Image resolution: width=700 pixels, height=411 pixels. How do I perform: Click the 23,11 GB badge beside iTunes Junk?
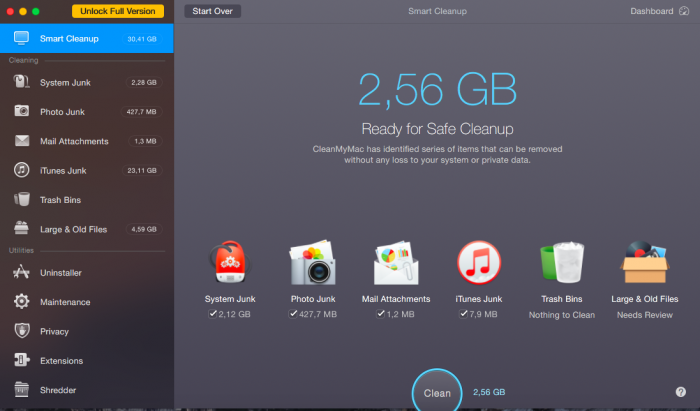(x=142, y=170)
